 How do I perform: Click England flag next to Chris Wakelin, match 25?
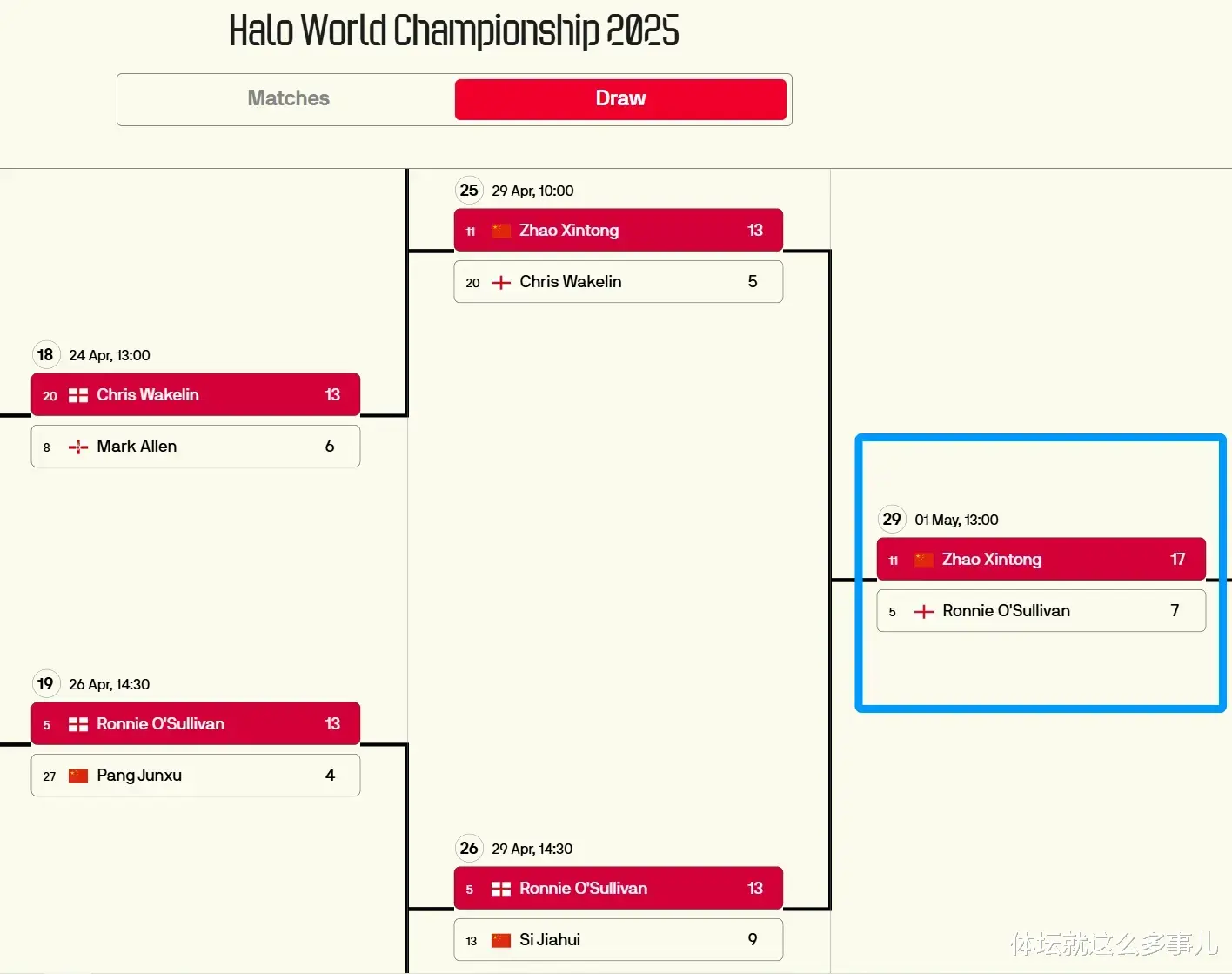501,282
